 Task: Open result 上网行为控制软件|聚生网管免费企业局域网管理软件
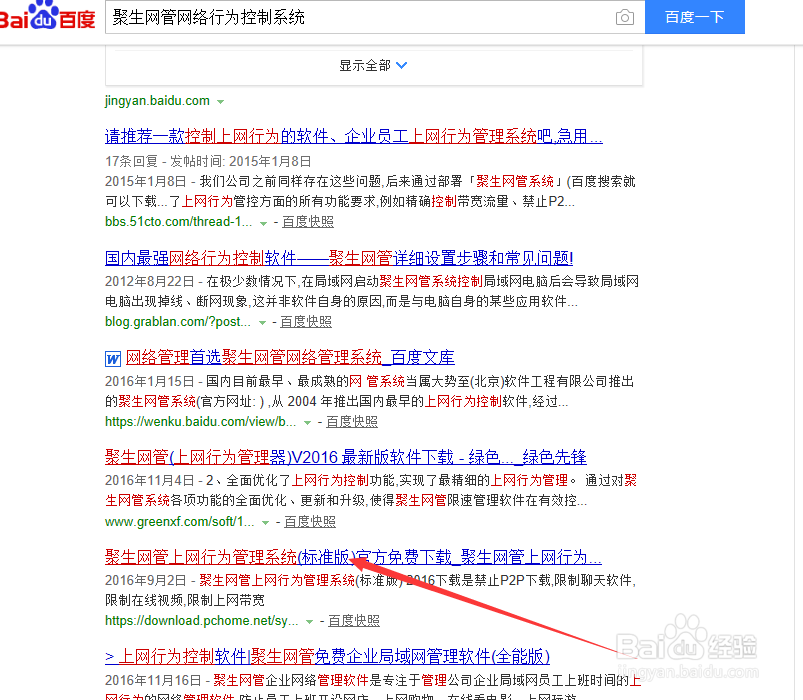coord(327,656)
